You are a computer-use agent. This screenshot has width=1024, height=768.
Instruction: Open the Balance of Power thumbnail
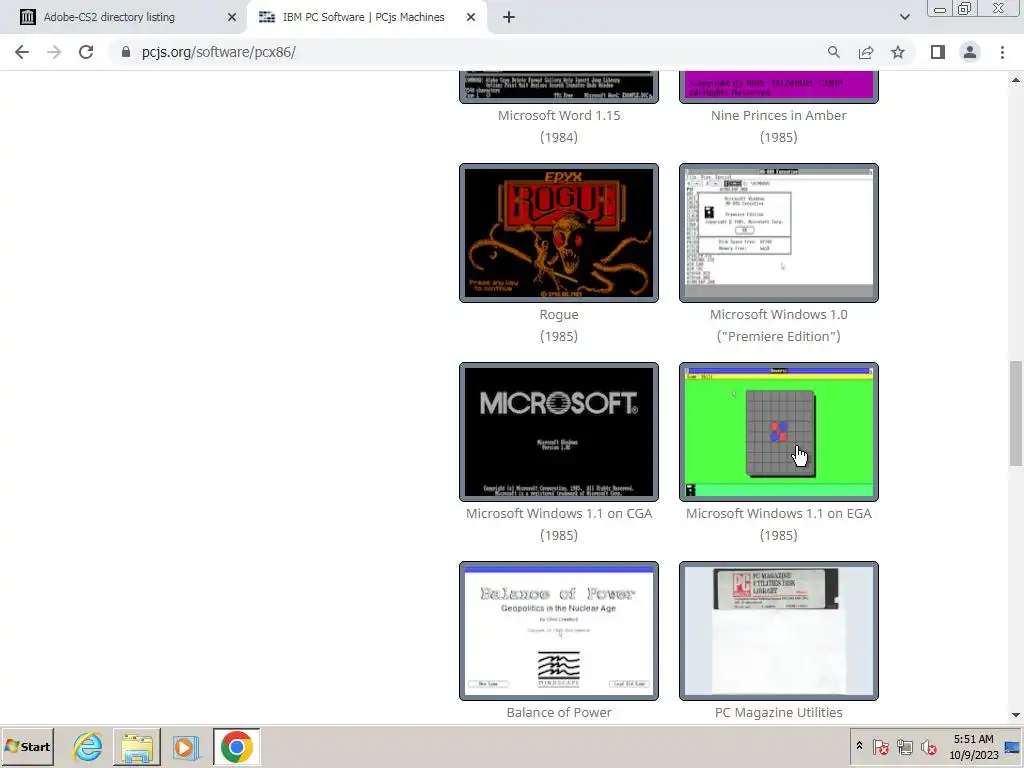click(559, 631)
